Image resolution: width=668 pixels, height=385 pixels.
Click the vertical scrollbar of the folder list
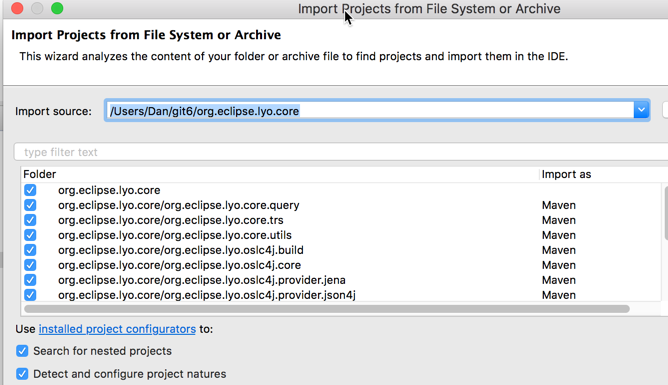pos(665,213)
